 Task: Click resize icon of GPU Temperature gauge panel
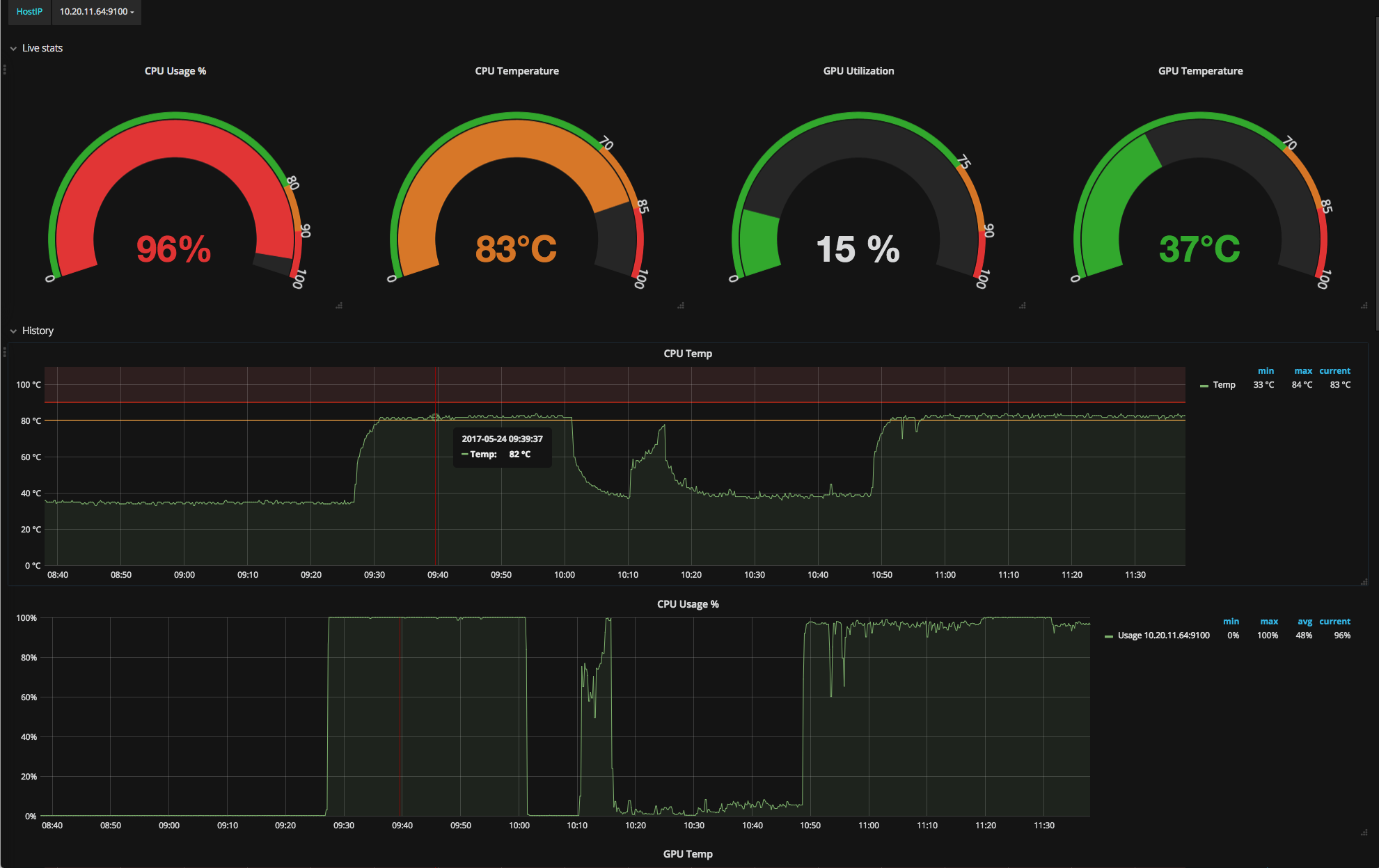(1363, 305)
